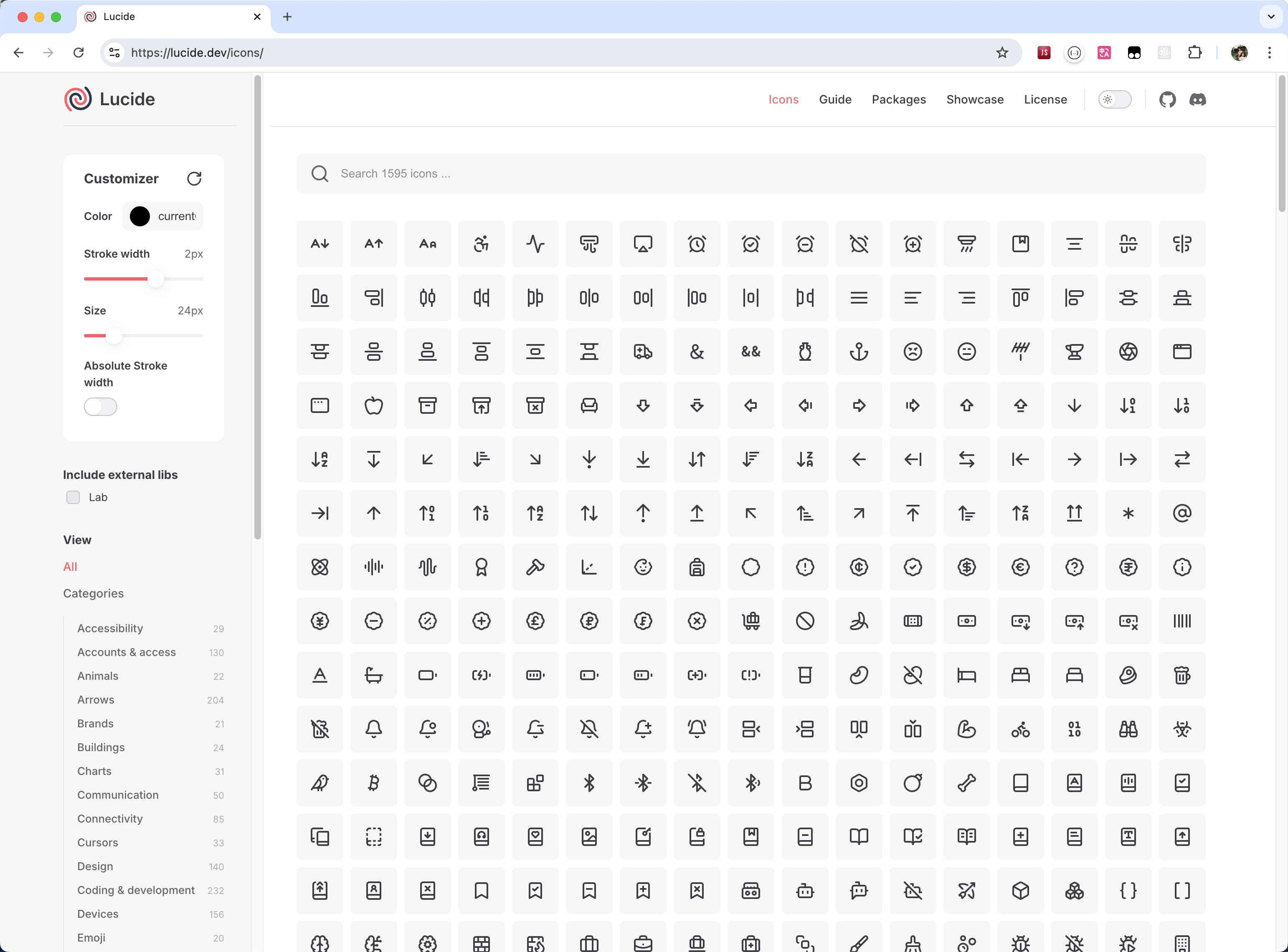This screenshot has width=1288, height=952.
Task: Open the Discord link icon
Action: [x=1197, y=100]
